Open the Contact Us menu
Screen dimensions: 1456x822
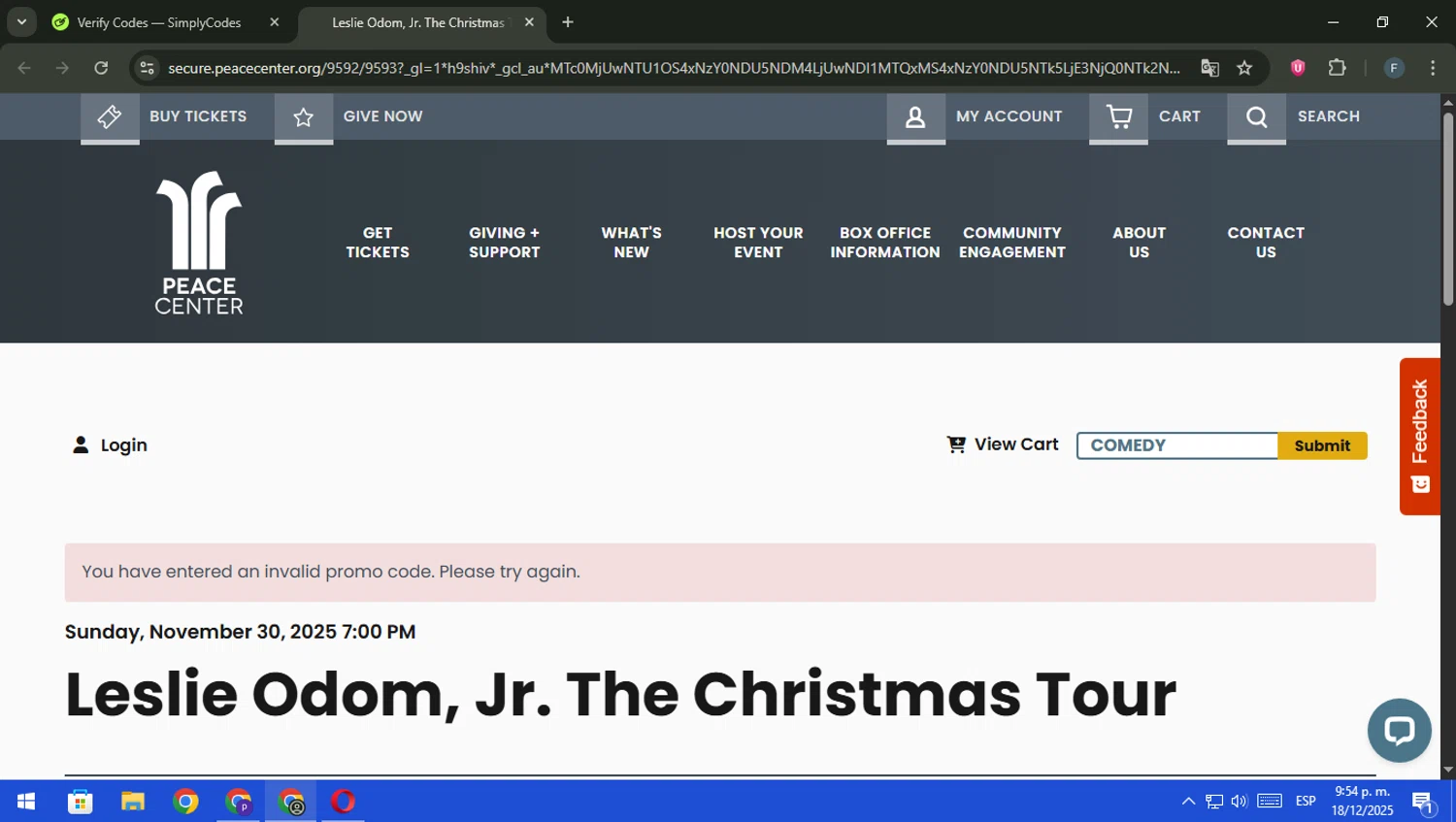tap(1266, 243)
